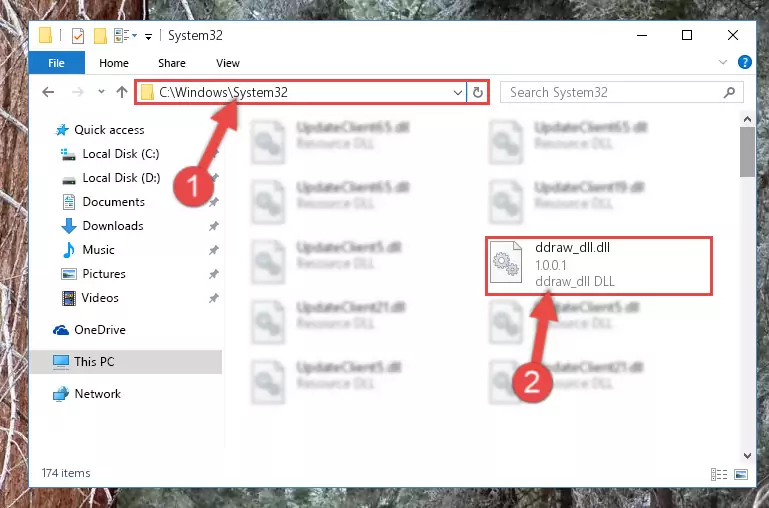Open the address bar history dropdown
The width and height of the screenshot is (769, 508).
click(458, 92)
